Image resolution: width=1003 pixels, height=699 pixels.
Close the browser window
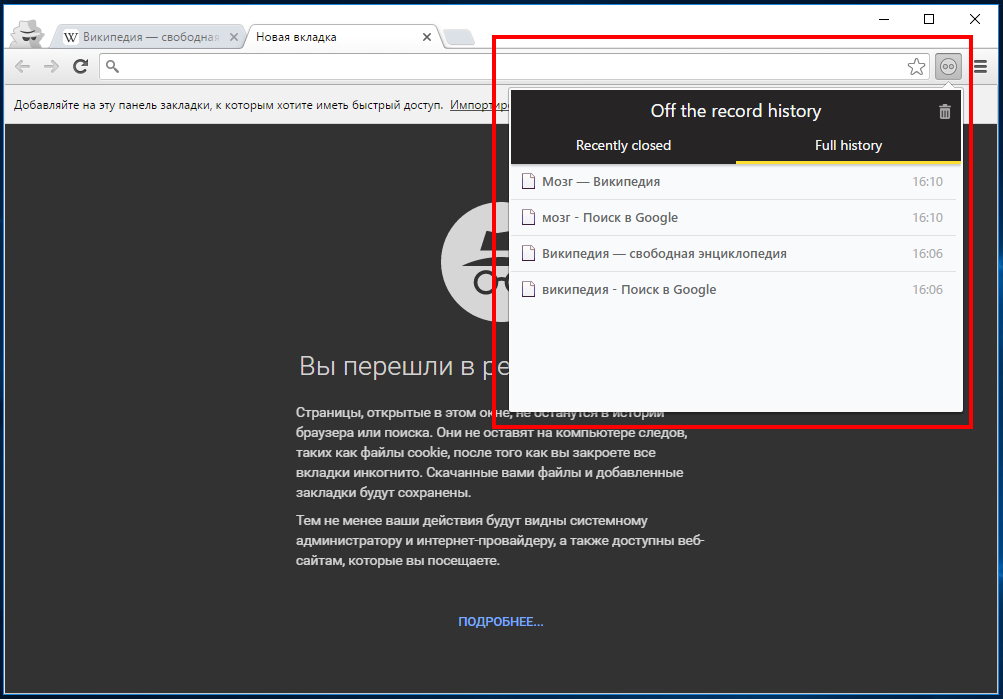click(975, 19)
